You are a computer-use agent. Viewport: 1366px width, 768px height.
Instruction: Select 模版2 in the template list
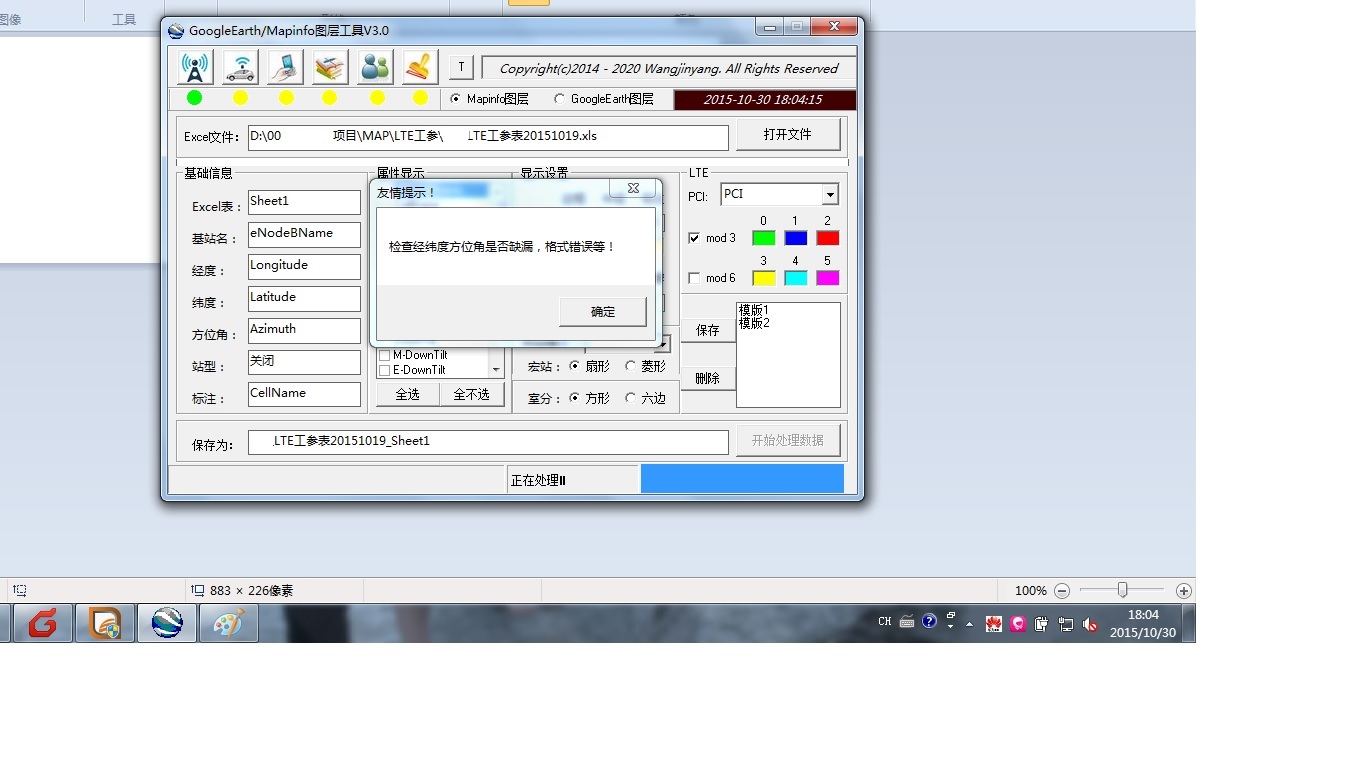pyautogui.click(x=754, y=323)
